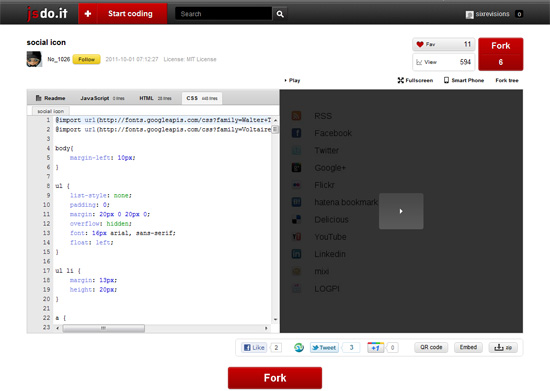Click the No_1026 author avatar
550x391 pixels.
[x=34, y=59]
